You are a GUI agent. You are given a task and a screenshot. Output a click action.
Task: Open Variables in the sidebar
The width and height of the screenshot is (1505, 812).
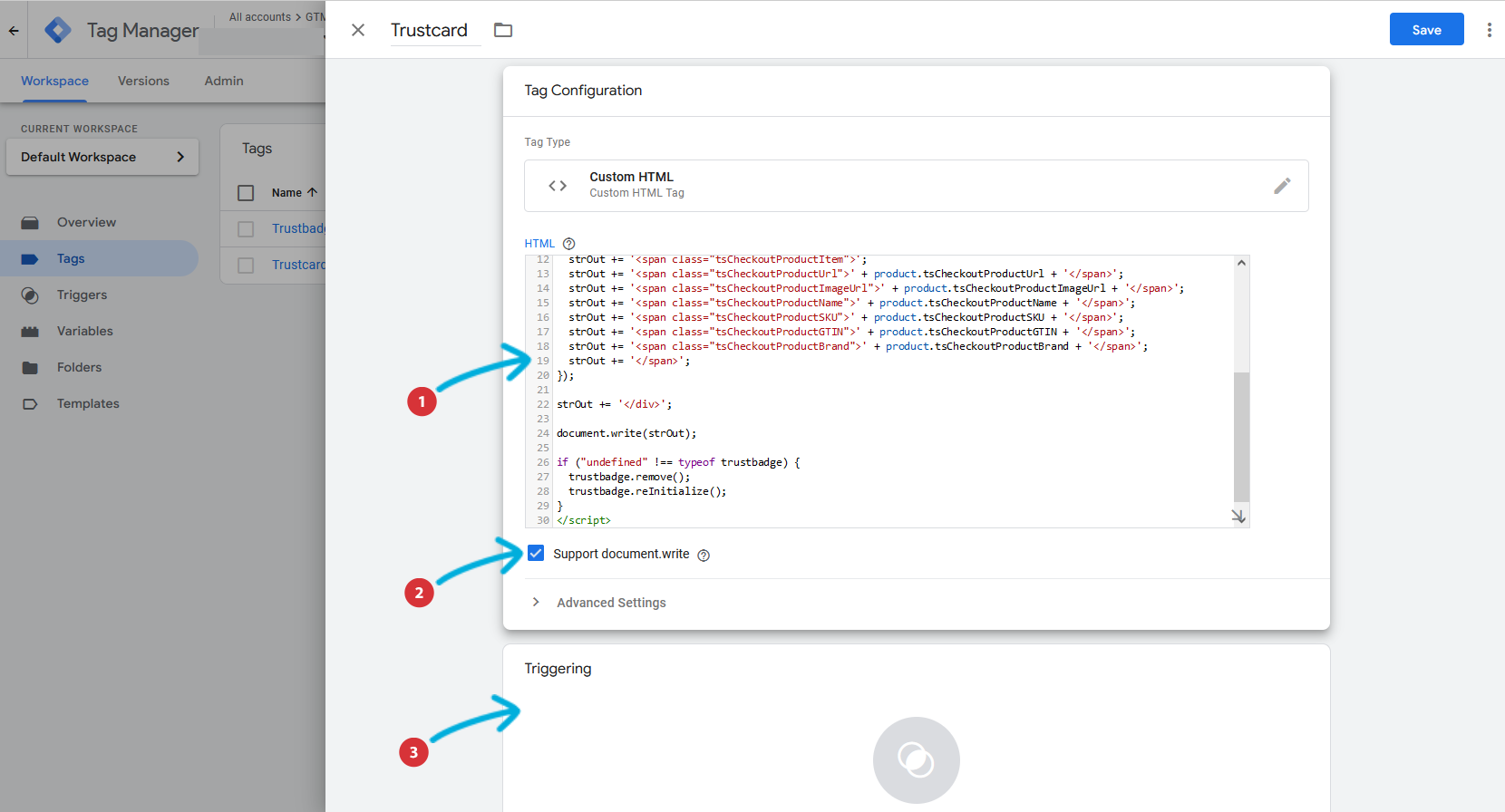coord(85,331)
